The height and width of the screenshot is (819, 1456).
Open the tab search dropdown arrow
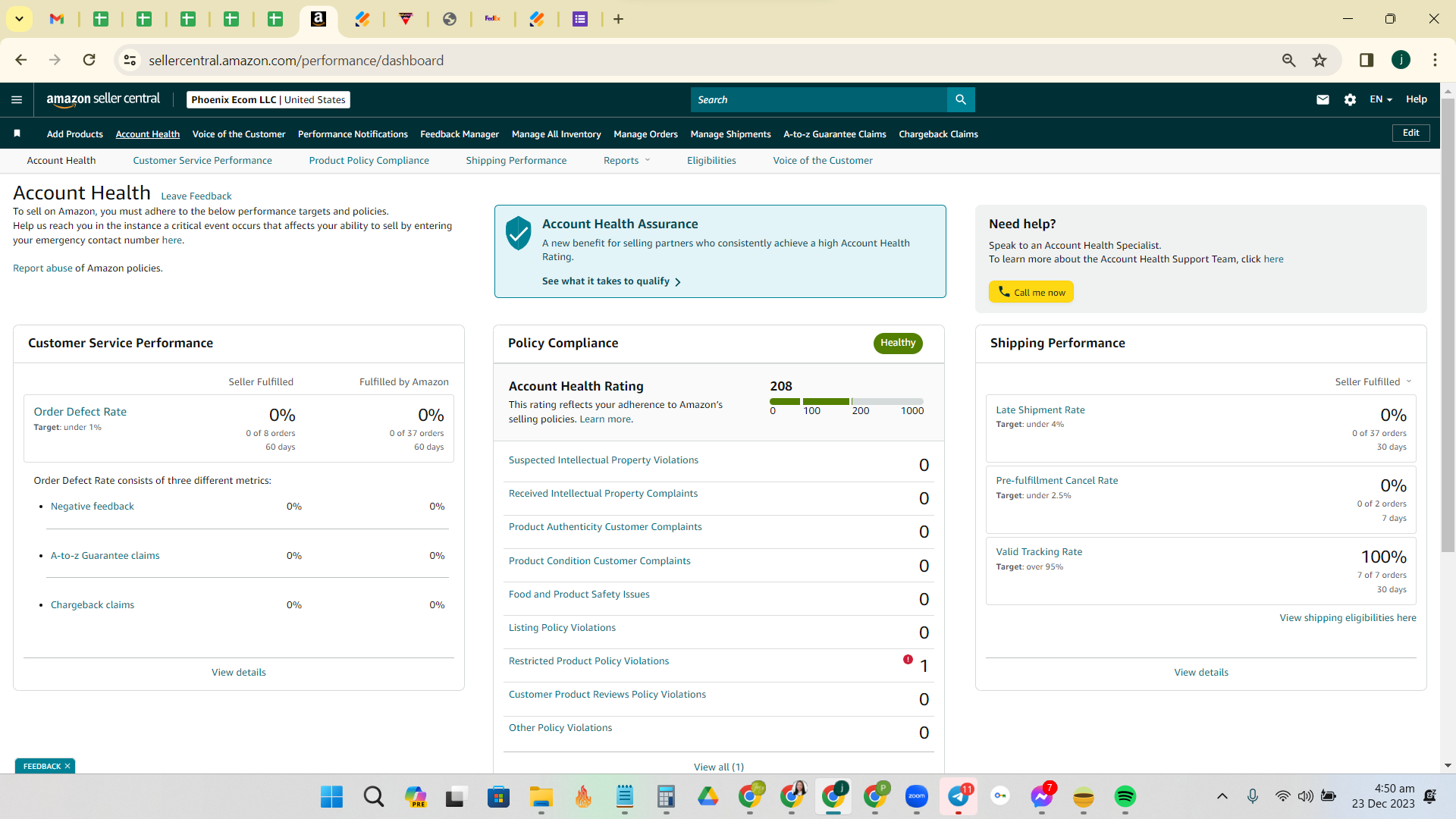pos(19,19)
